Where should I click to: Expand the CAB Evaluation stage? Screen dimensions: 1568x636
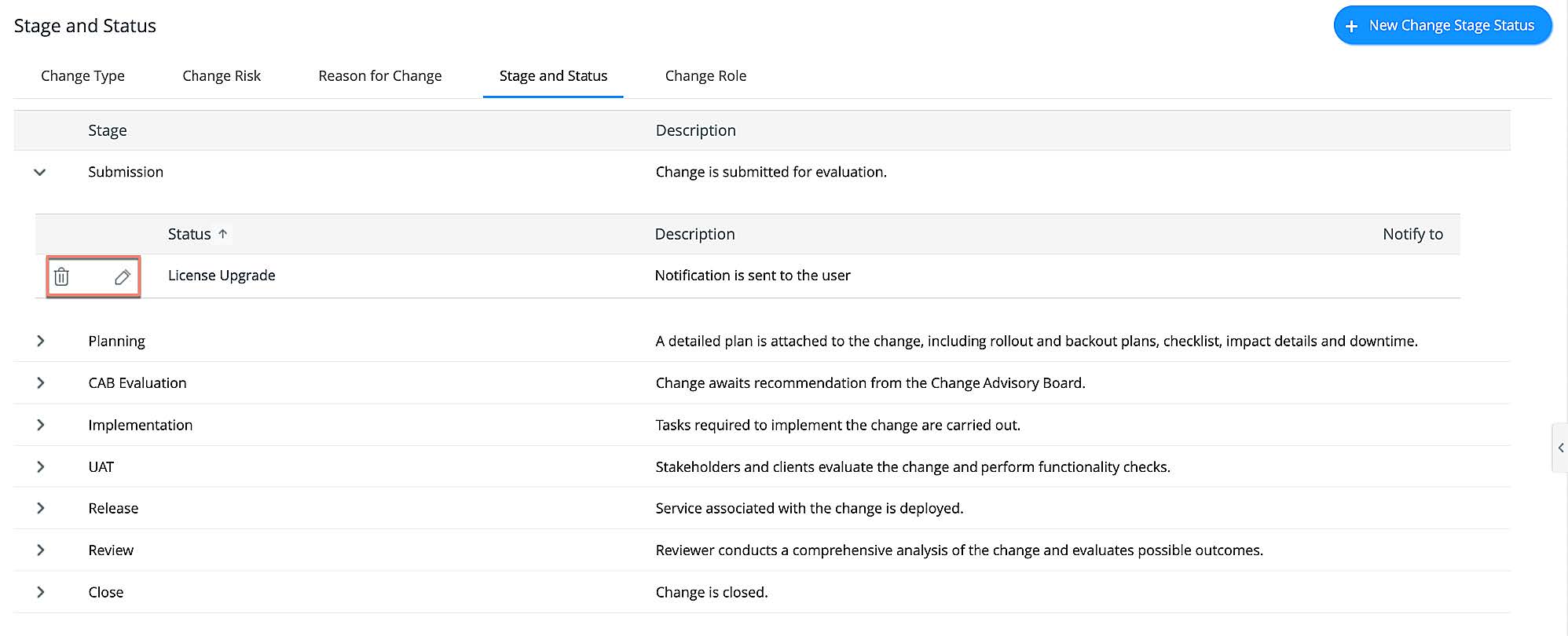(40, 383)
